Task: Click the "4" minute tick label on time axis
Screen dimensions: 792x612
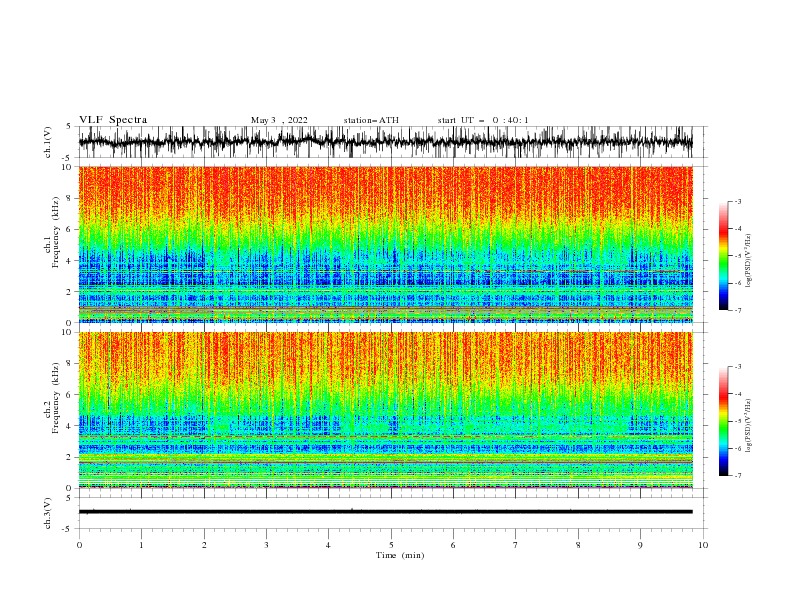Action: [328, 545]
